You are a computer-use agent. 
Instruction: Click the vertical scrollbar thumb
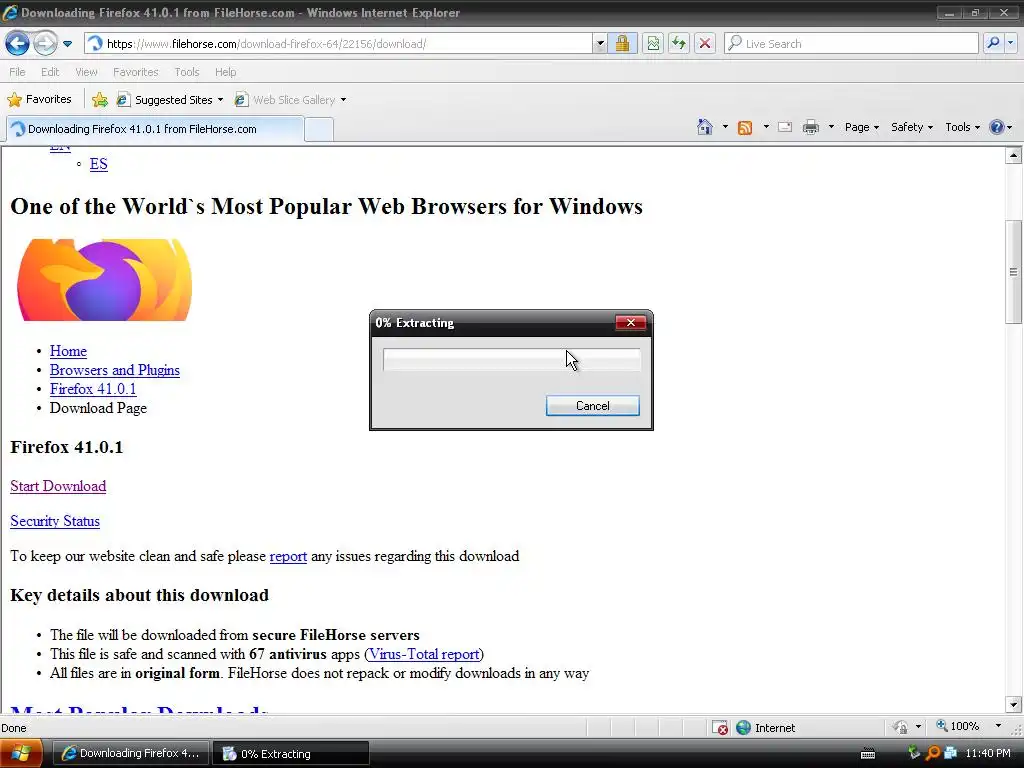(1013, 272)
